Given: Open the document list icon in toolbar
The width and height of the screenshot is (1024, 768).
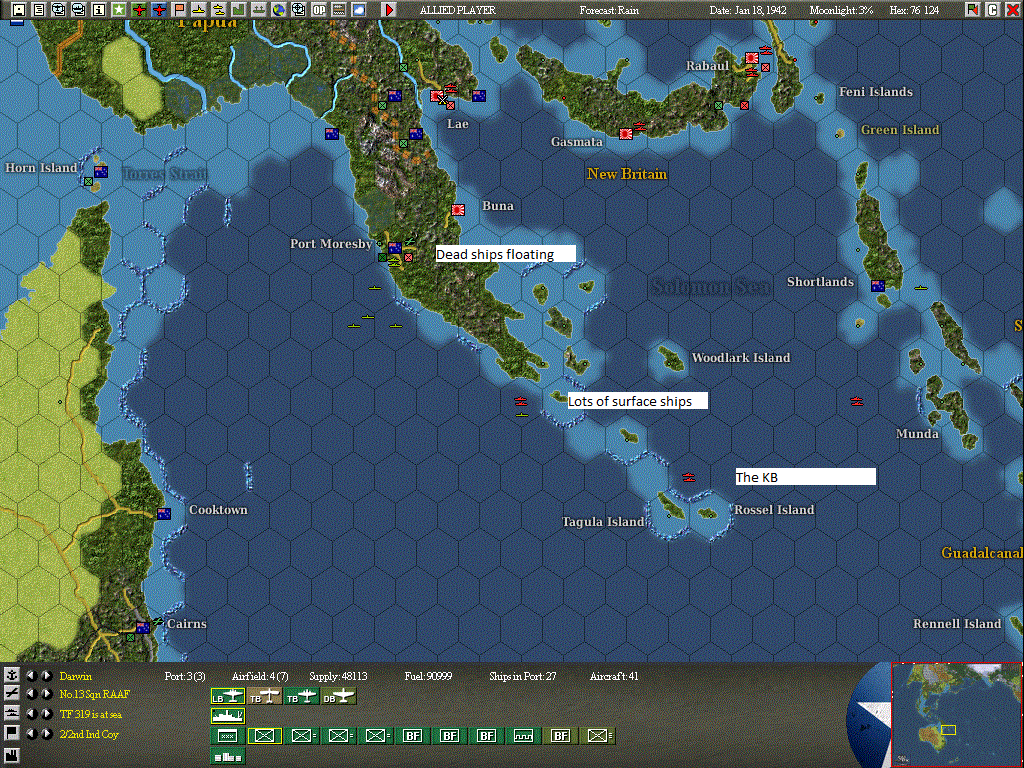Looking at the screenshot, I should 39,10.
